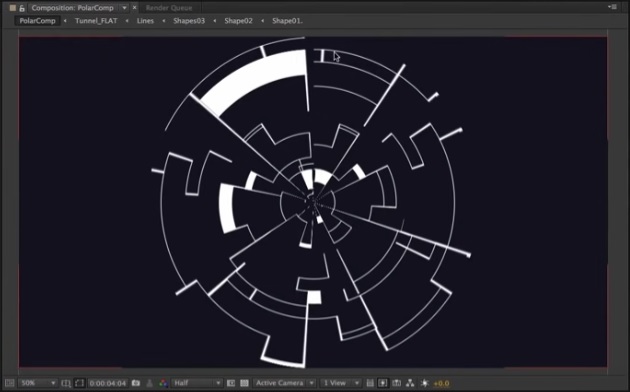The width and height of the screenshot is (630, 392).
Task: Open the 1 View layout dropdown
Action: point(341,383)
